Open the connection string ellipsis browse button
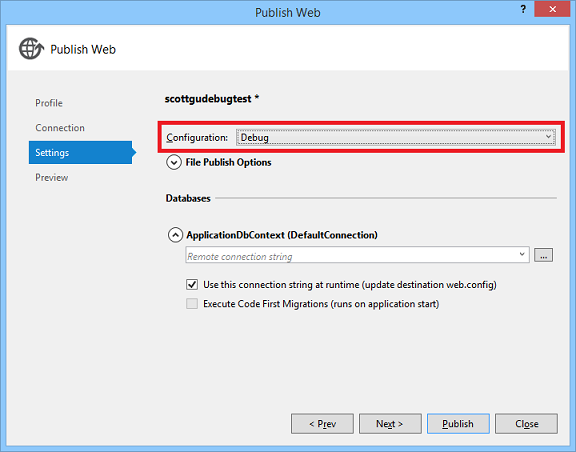576x452 pixels. [x=543, y=255]
